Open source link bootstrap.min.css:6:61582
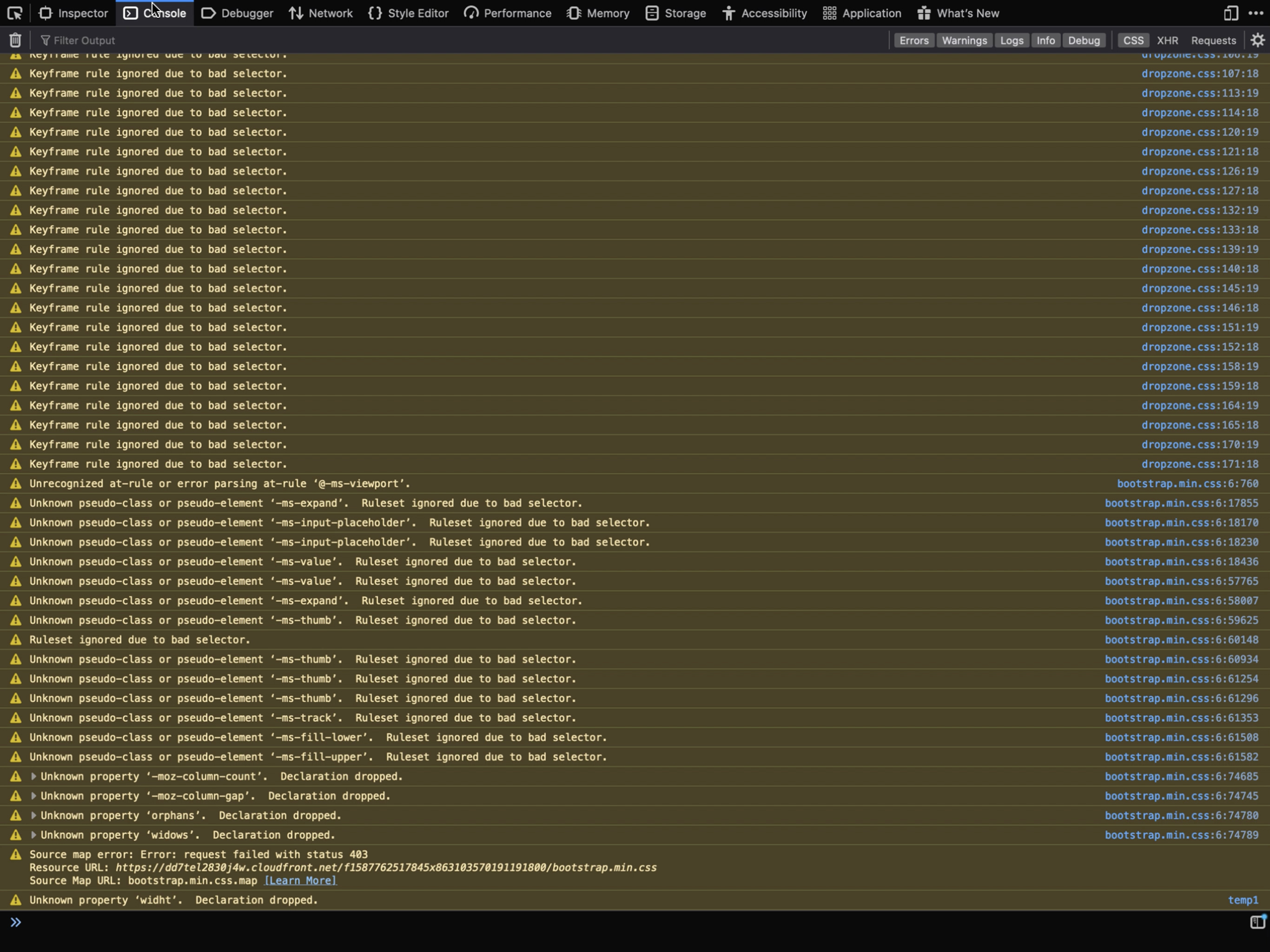Image resolution: width=1270 pixels, height=952 pixels. 1182,757
